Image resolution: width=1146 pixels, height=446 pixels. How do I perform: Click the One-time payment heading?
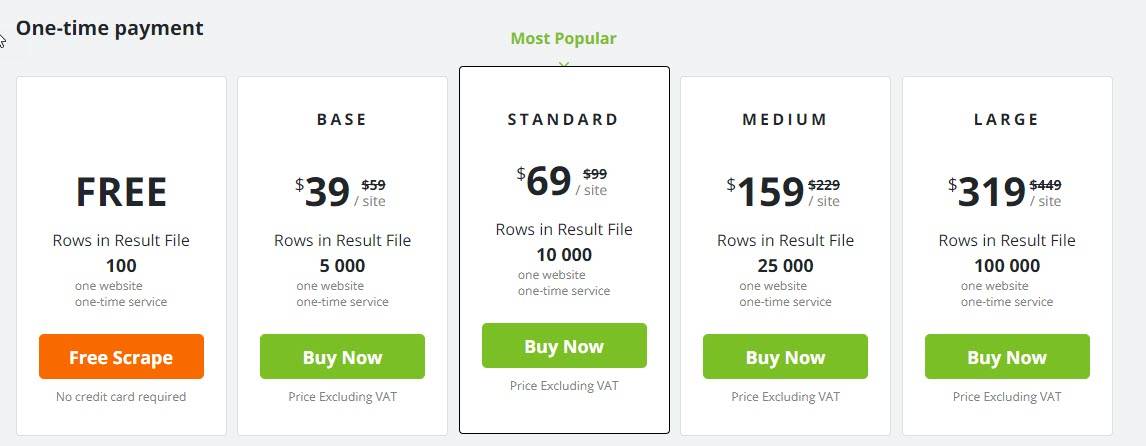[110, 28]
